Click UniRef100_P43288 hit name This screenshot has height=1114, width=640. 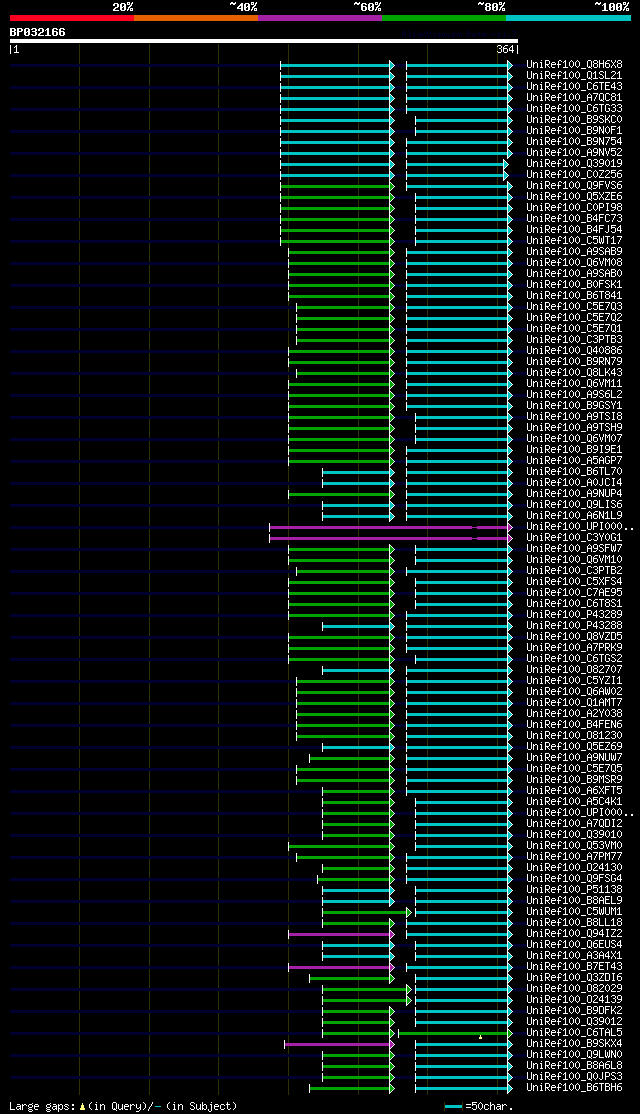pyautogui.click(x=575, y=626)
